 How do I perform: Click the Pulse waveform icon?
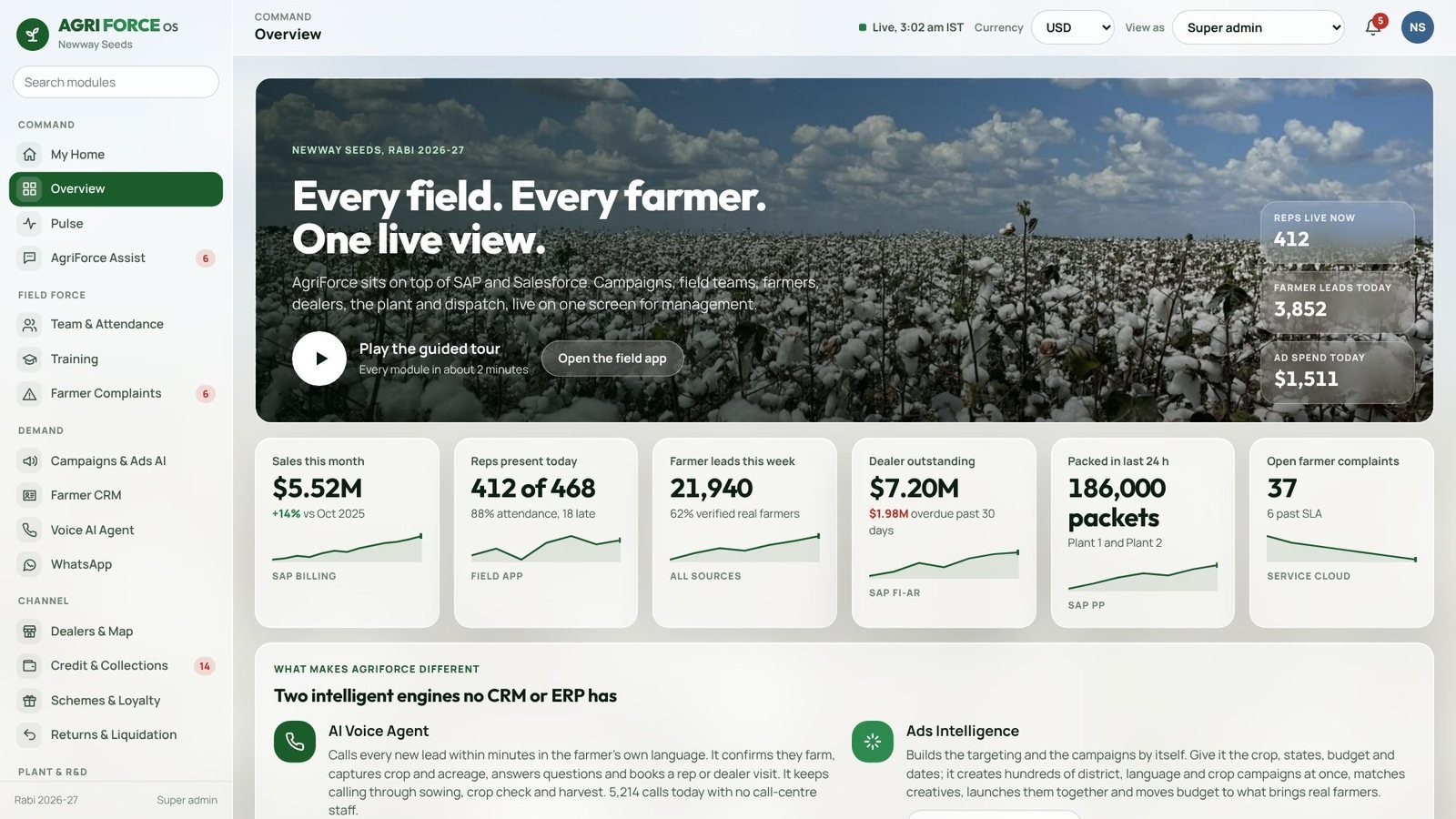30,224
